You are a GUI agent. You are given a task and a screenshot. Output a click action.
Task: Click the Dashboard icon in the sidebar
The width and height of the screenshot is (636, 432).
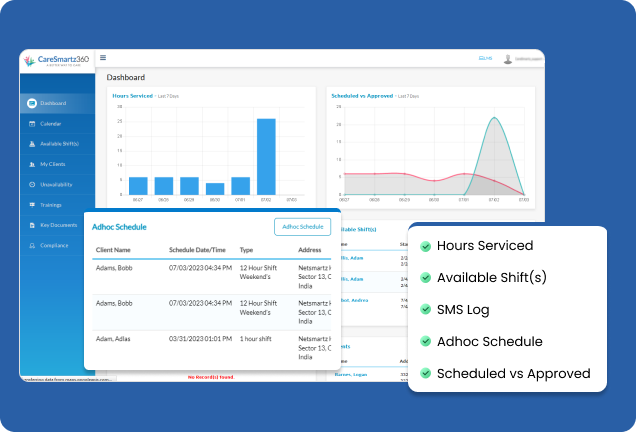pos(32,103)
